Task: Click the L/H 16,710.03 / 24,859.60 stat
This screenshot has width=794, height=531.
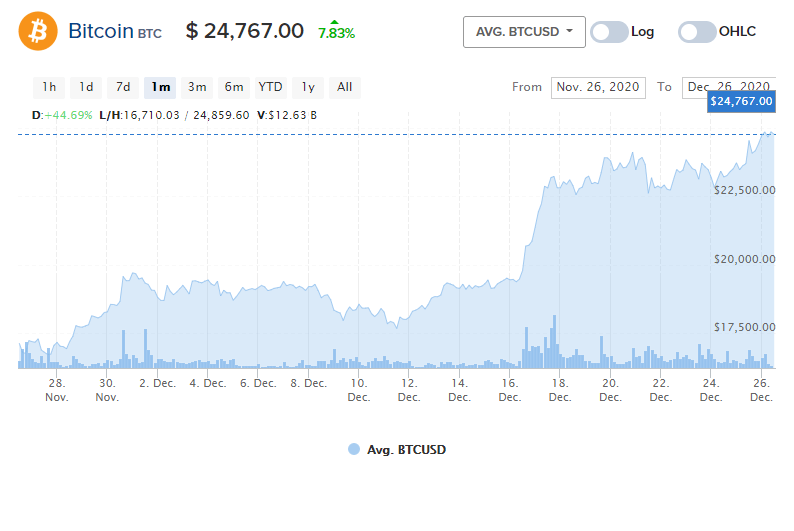Action: click(174, 115)
